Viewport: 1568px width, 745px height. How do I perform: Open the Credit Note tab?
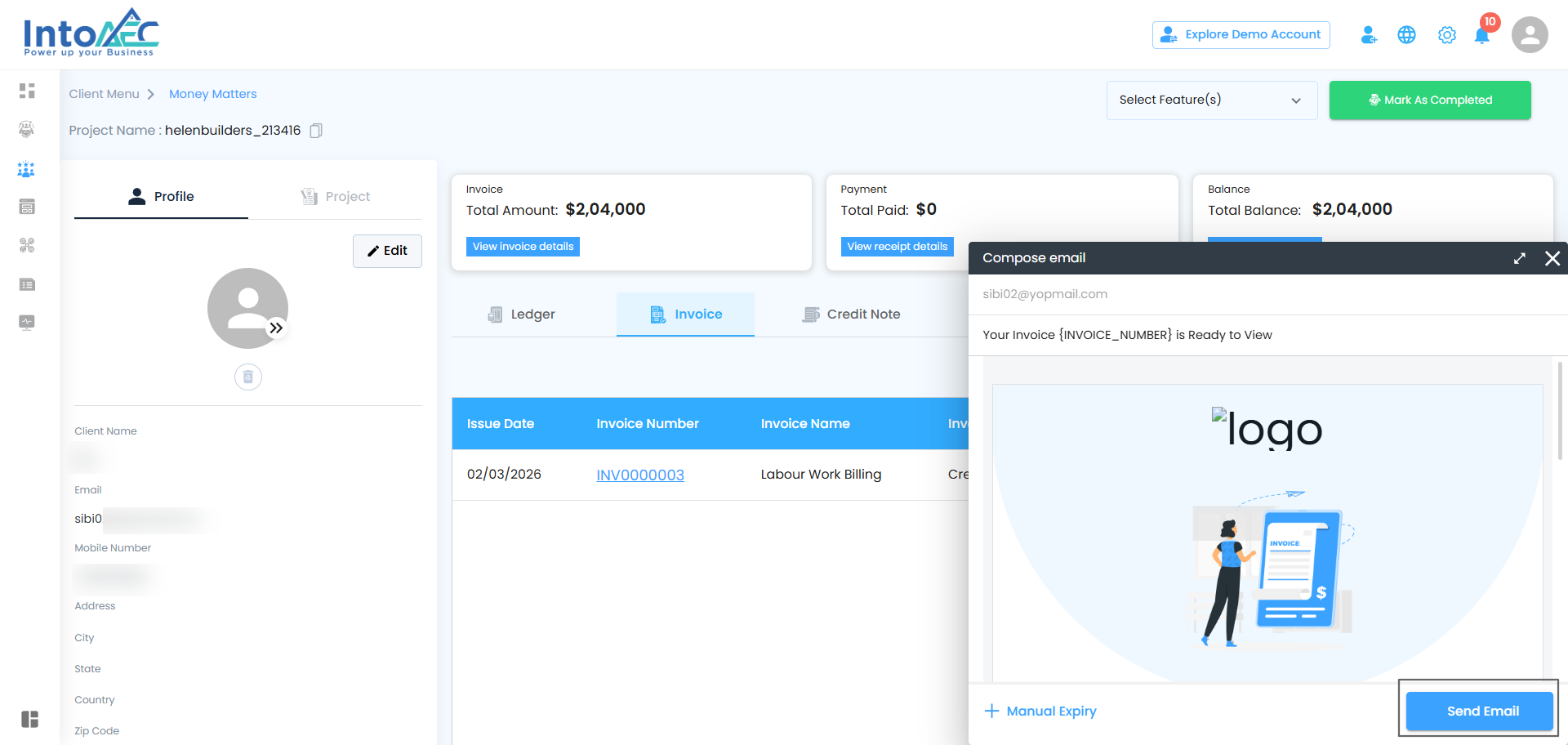point(851,315)
